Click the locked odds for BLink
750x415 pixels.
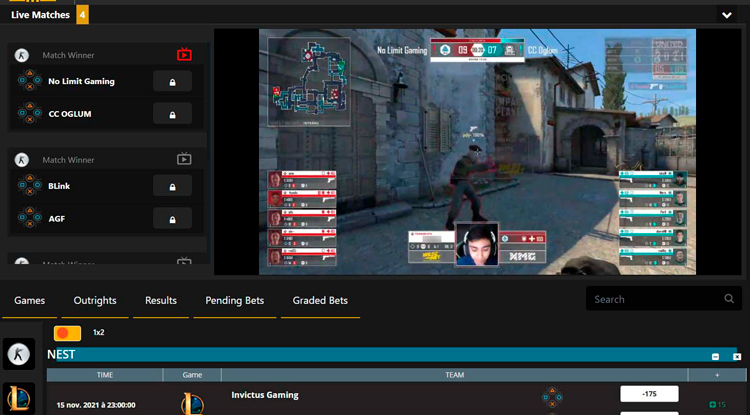(x=172, y=186)
